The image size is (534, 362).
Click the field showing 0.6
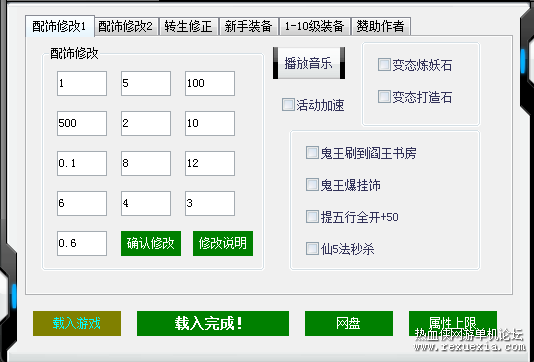click(x=82, y=243)
